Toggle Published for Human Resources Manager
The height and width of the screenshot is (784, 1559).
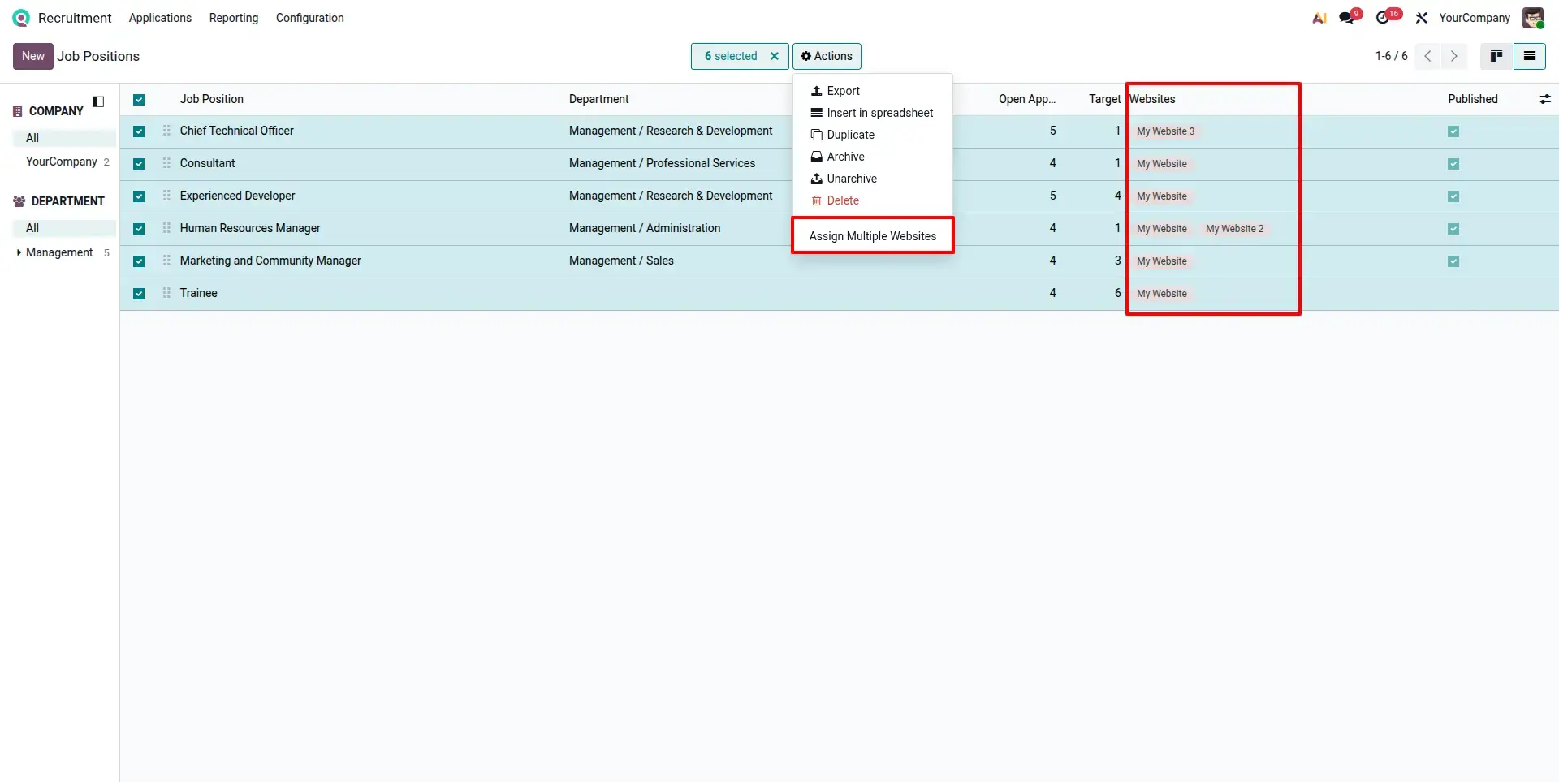point(1453,229)
